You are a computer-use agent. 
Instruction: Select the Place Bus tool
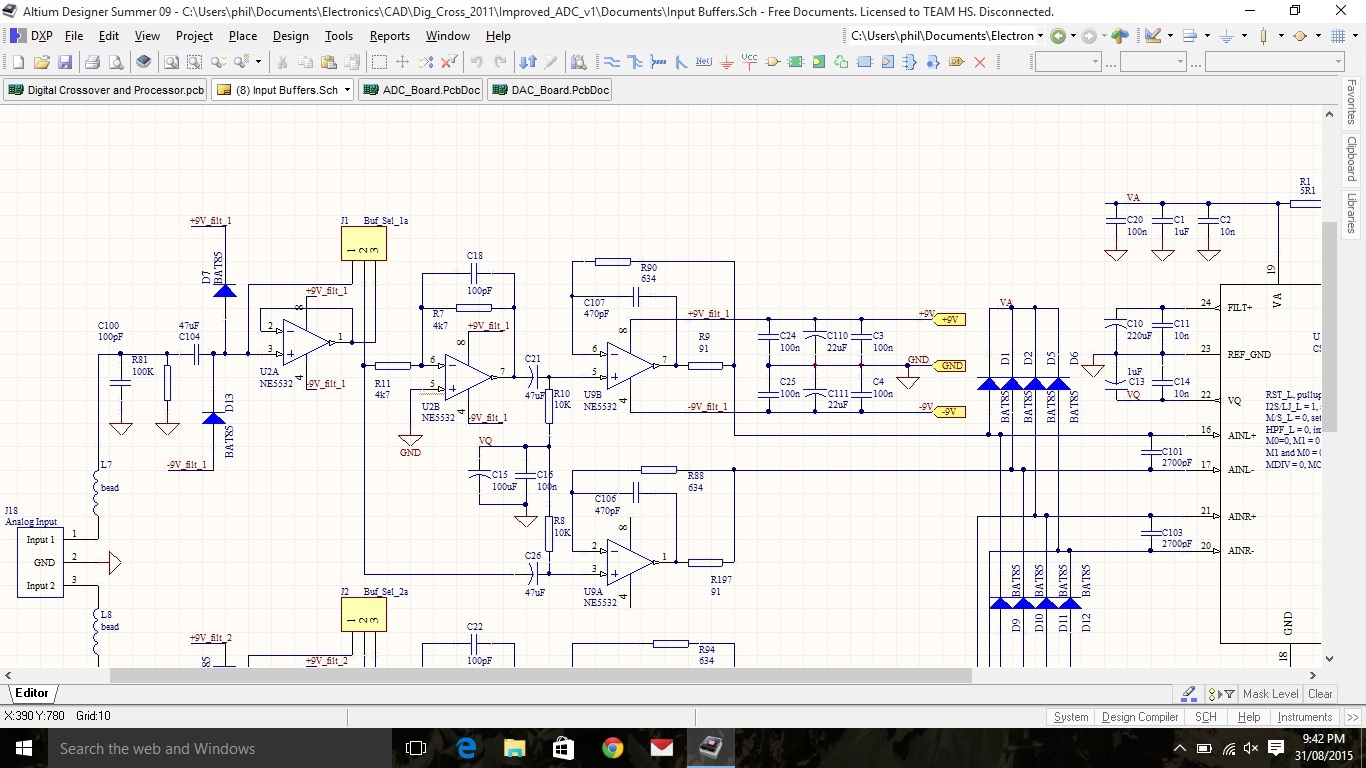[x=634, y=62]
